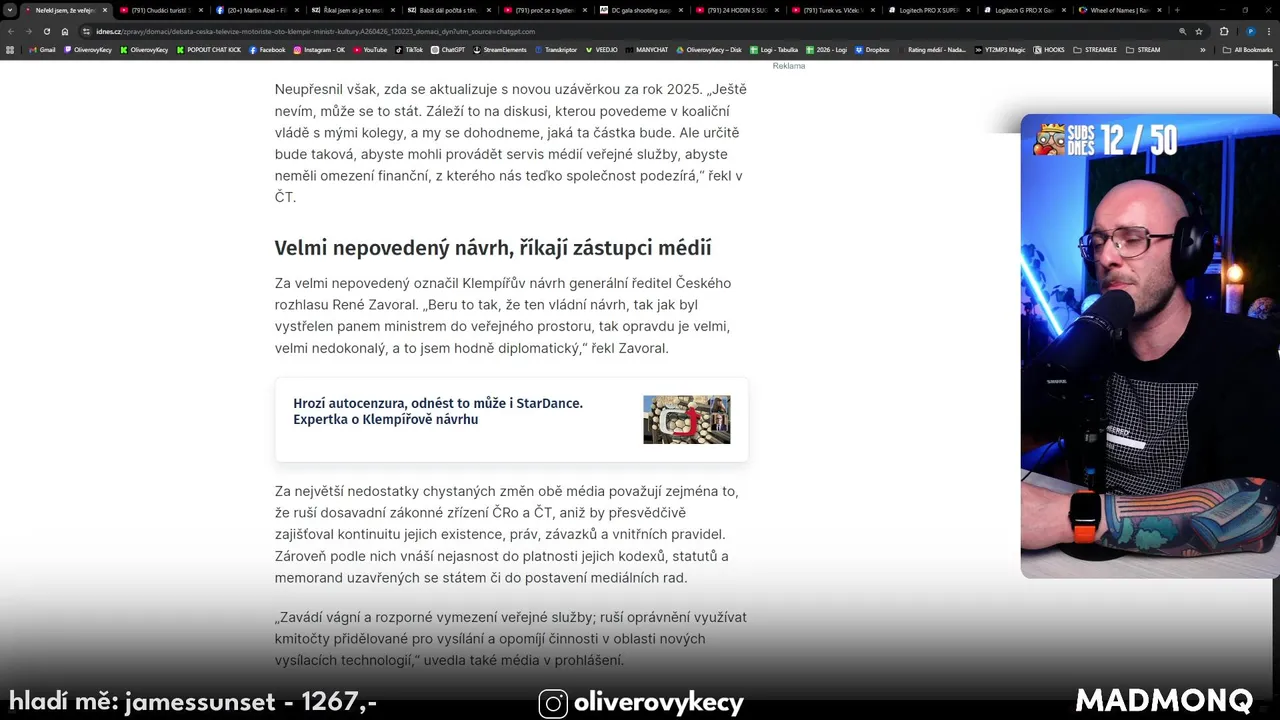Viewport: 1280px width, 720px height.
Task: Reload the idnes.cz page
Action: (46, 31)
